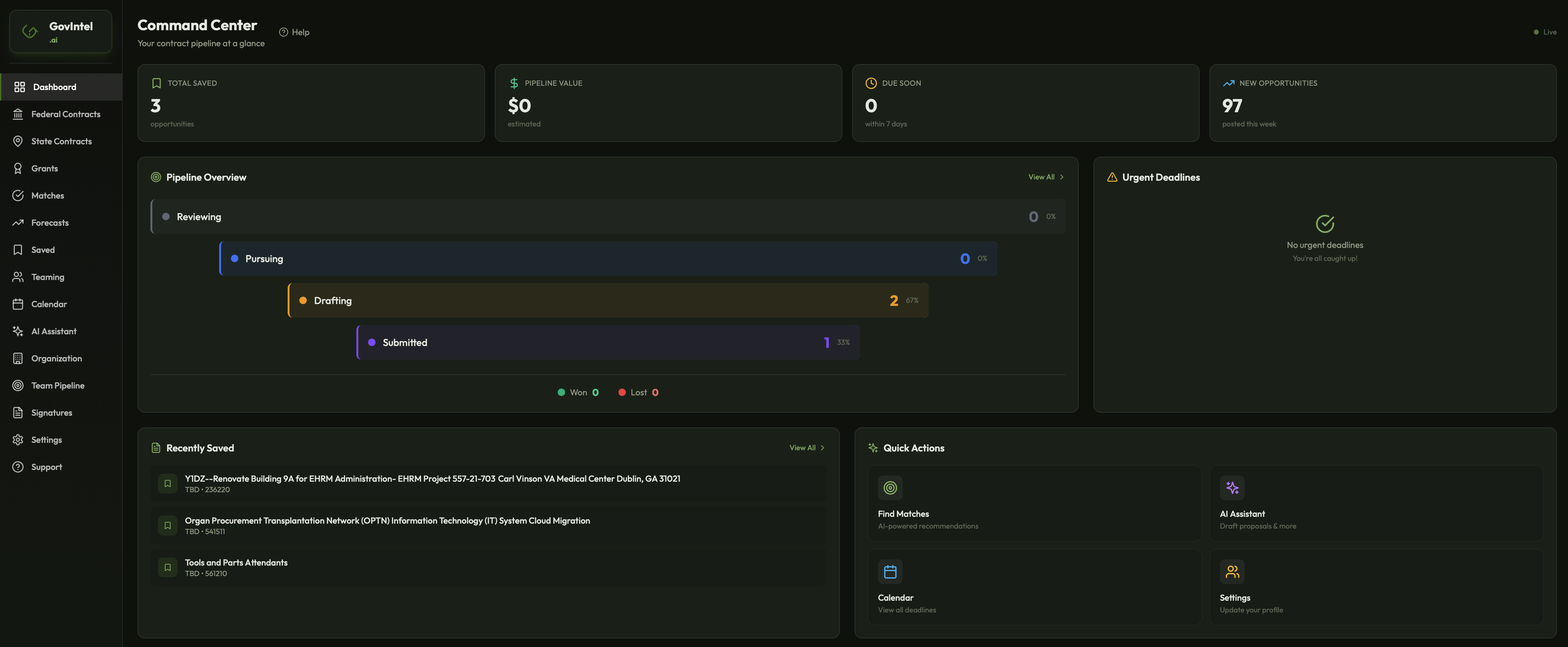Click the Submitted pipeline stage bar
The image size is (1568, 647).
click(607, 343)
